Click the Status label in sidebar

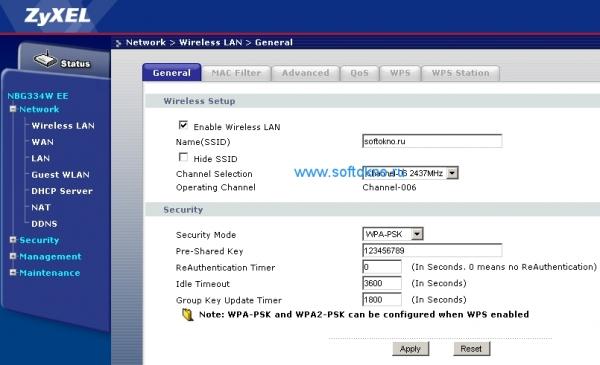(75, 64)
